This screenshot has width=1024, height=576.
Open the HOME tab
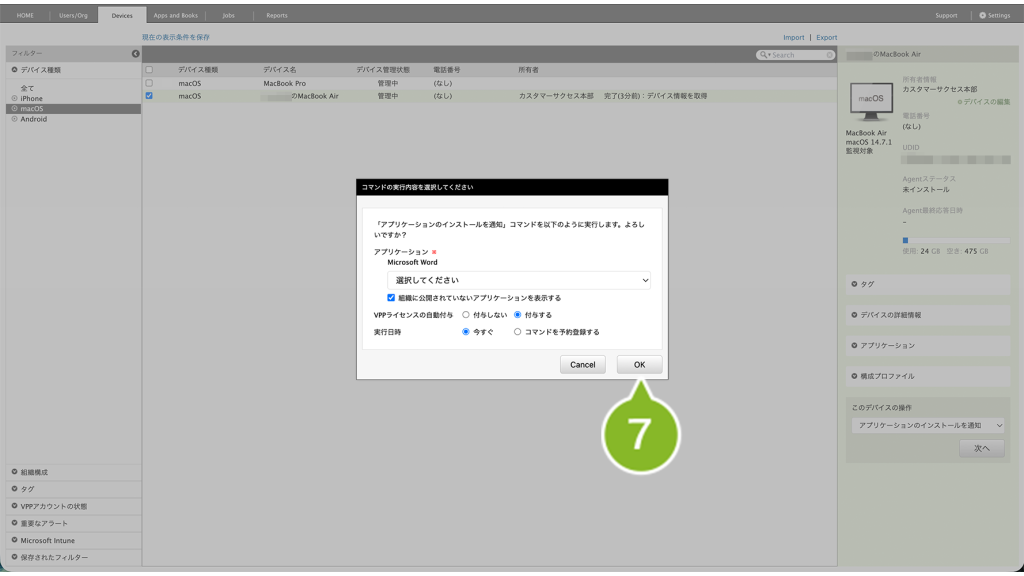coord(25,15)
